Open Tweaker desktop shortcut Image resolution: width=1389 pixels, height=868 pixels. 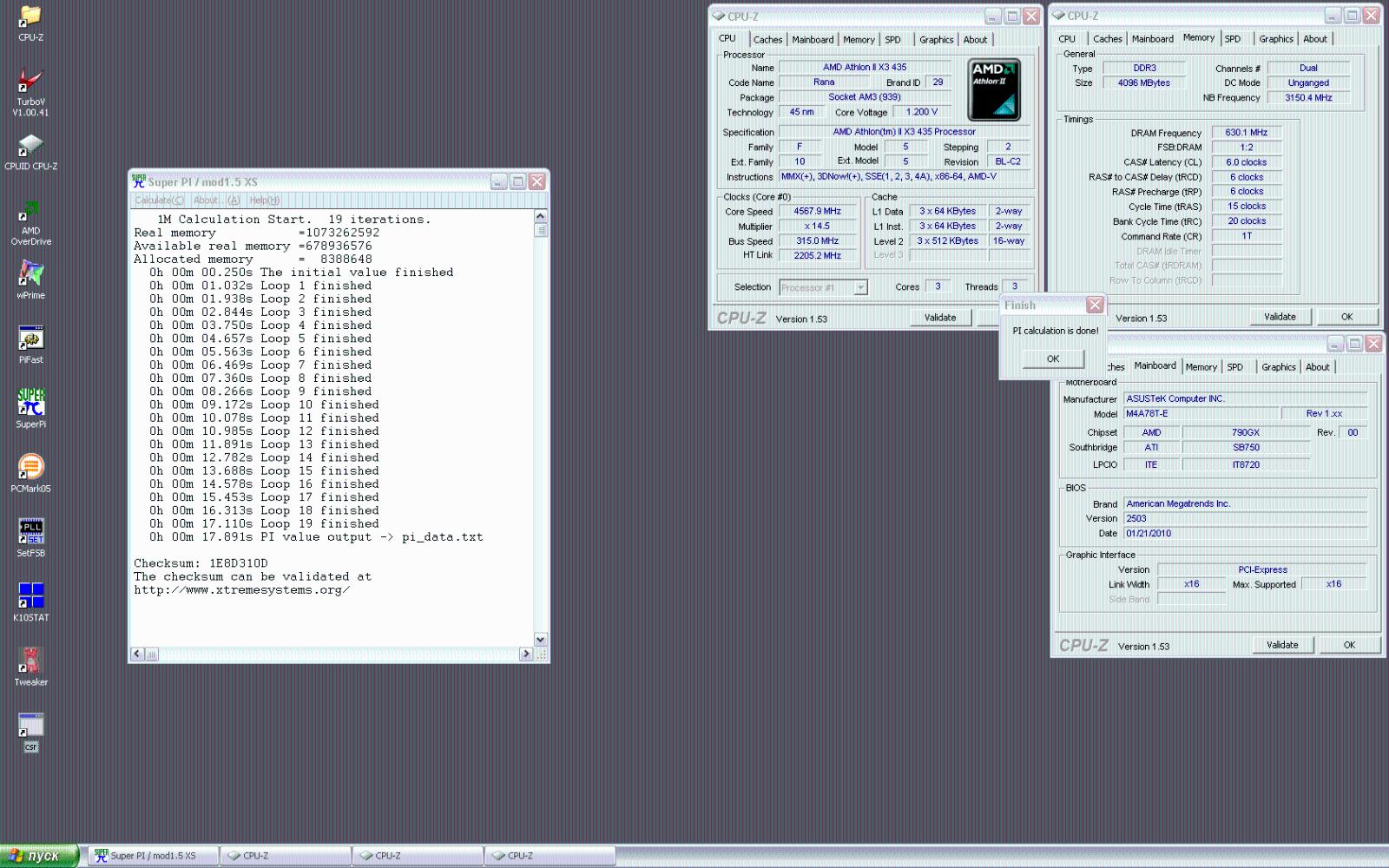point(30,667)
